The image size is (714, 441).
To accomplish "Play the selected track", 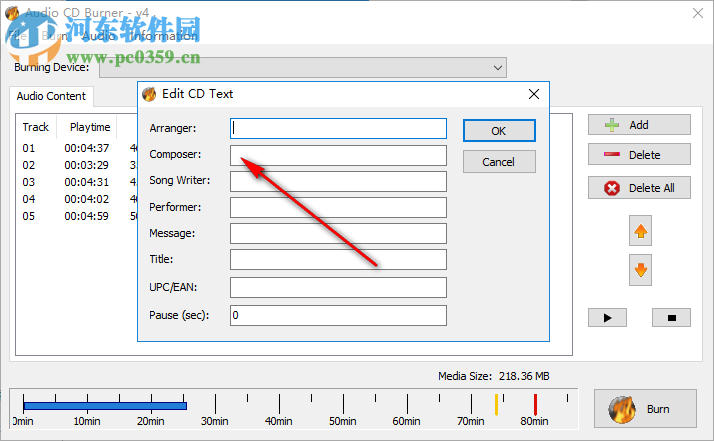I will (x=607, y=318).
